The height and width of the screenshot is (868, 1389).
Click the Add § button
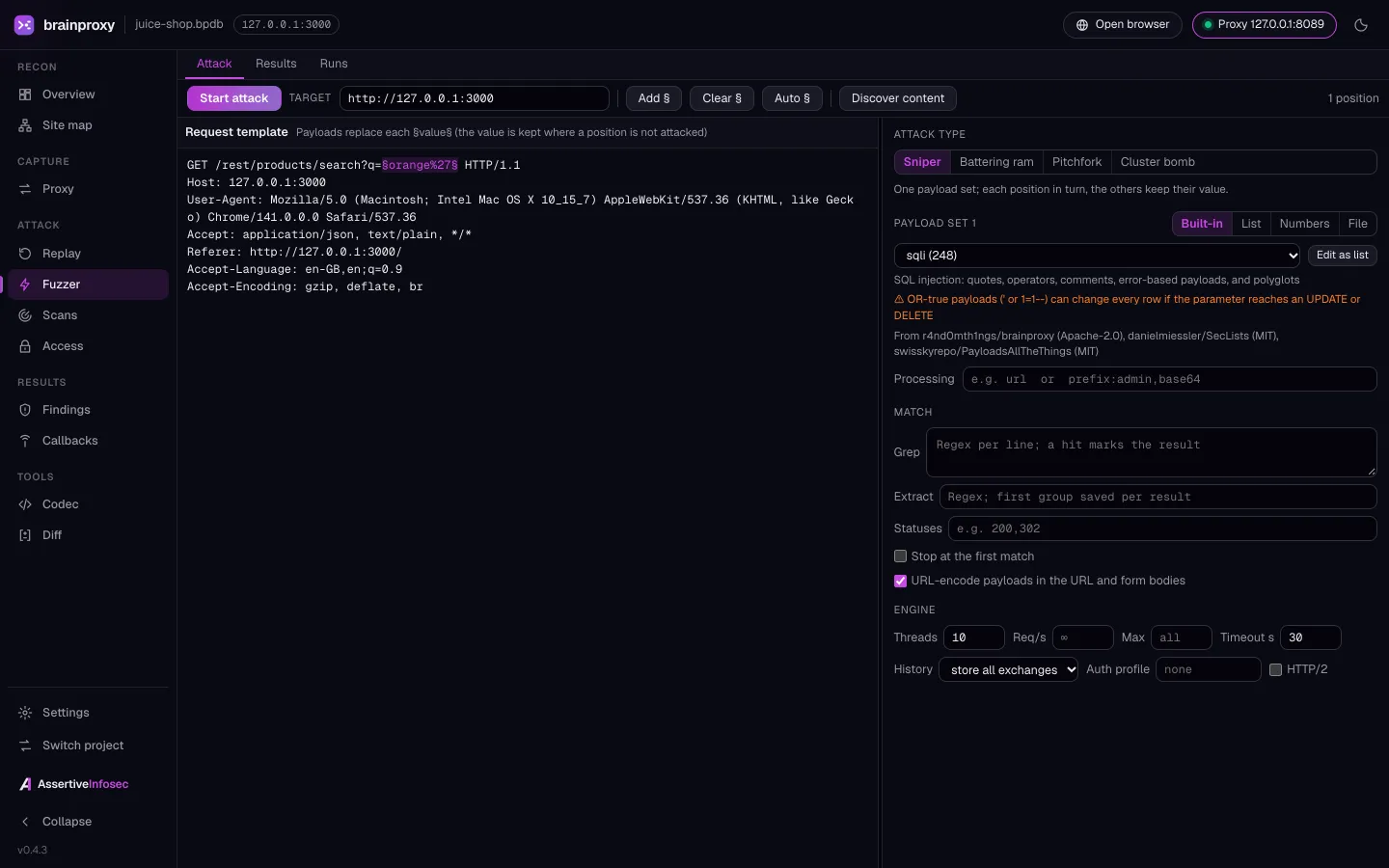pyautogui.click(x=654, y=98)
